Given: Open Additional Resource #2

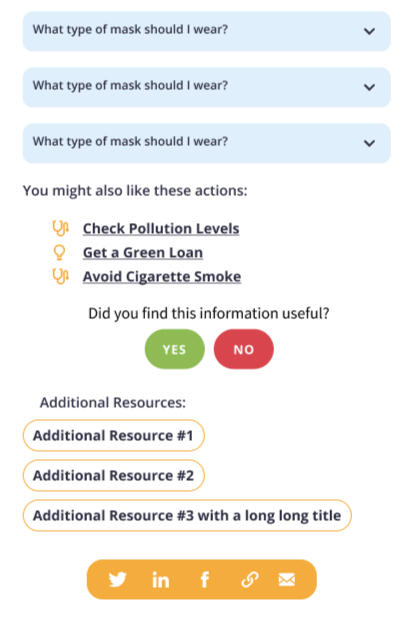Looking at the screenshot, I should coord(114,476).
